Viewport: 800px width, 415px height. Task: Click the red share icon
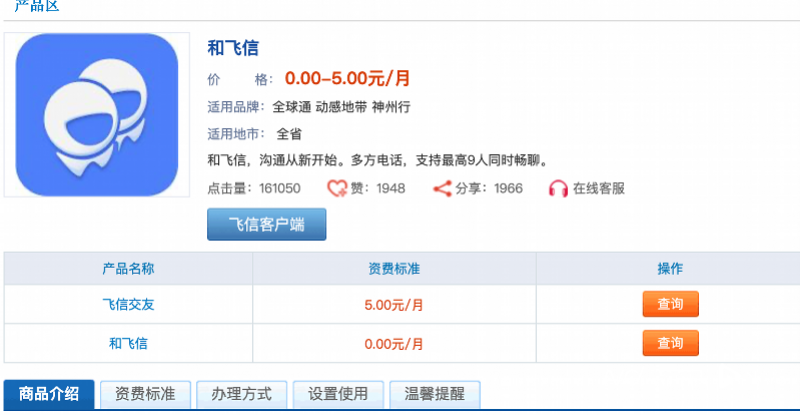[x=442, y=188]
